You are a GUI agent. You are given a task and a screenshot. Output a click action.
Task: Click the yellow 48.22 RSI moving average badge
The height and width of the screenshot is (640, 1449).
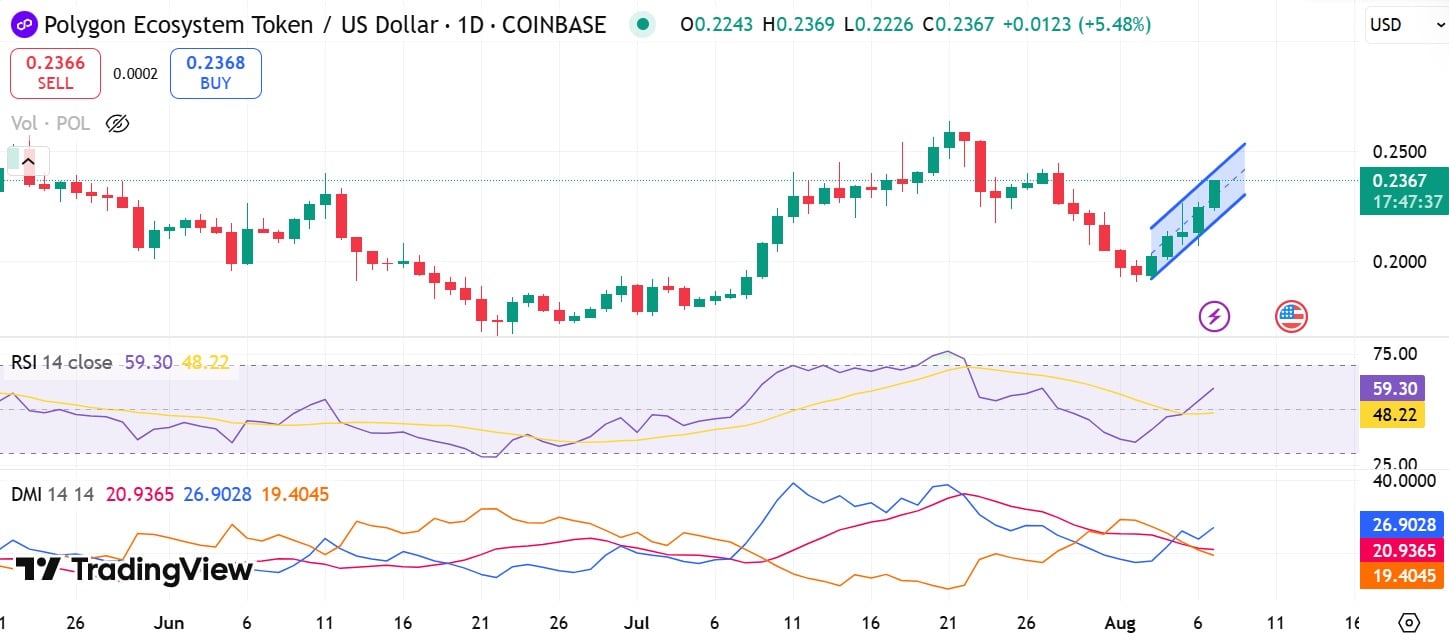[1392, 415]
